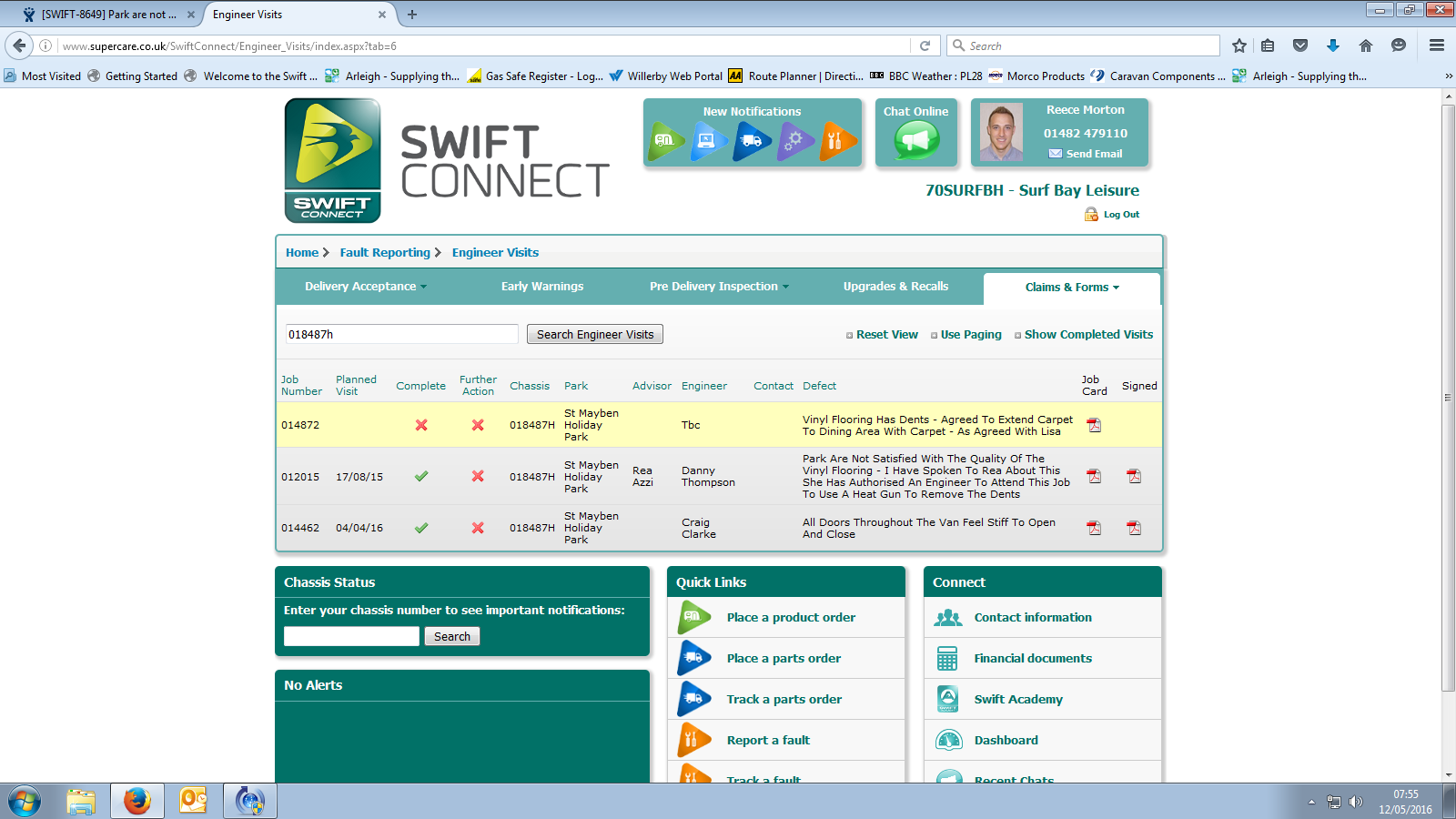Image resolution: width=1456 pixels, height=819 pixels.
Task: Click the Firefox icon in the taskbar
Action: coord(136,801)
